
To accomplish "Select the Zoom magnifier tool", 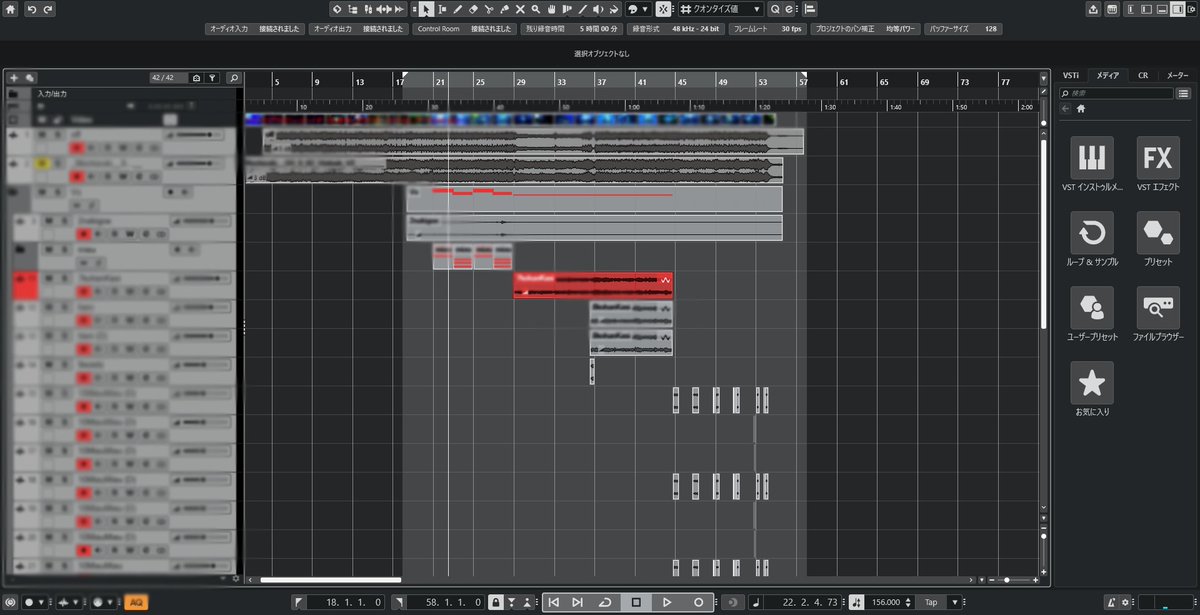I will [536, 9].
